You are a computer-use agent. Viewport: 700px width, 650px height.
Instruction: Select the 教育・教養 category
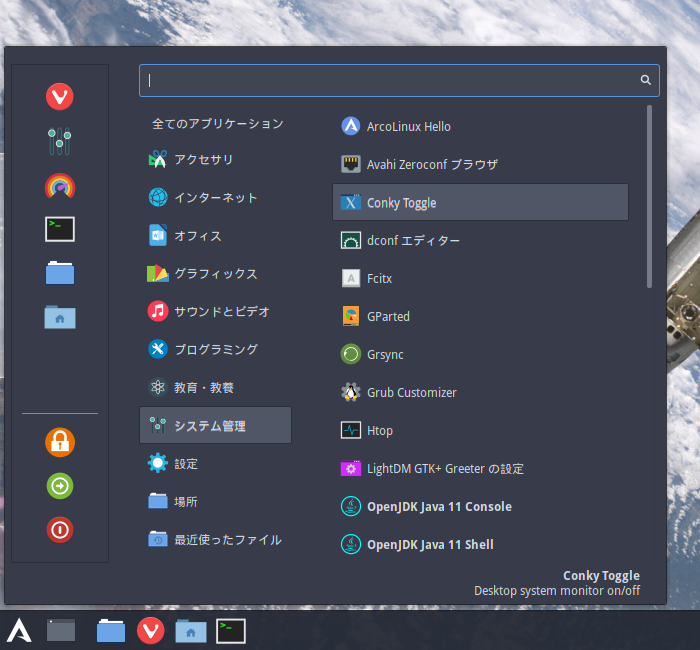[216, 387]
